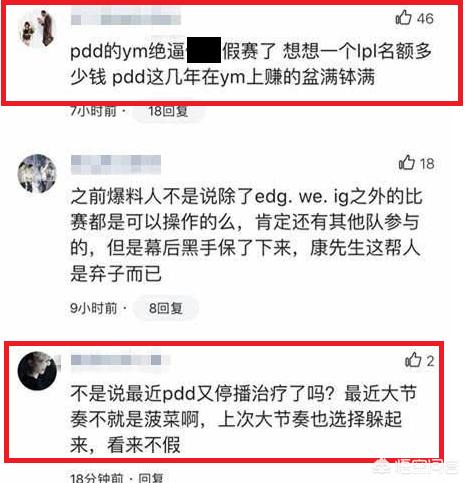Open blurred username above 之前爆料人 comment
This screenshot has width=468, height=483.
(116, 165)
